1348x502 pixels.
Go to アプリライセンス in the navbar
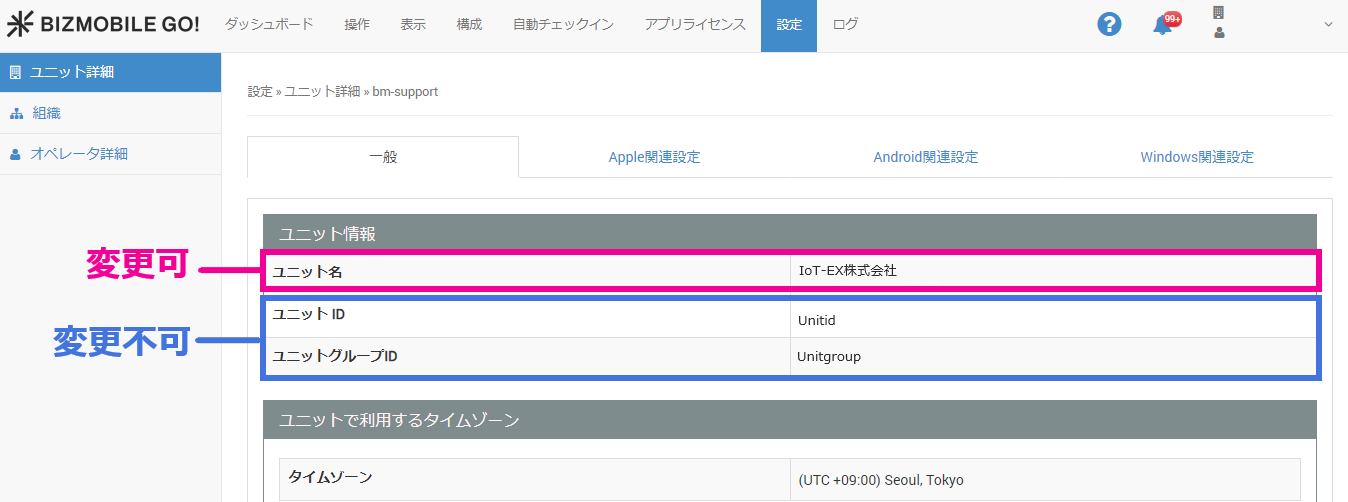pos(695,25)
